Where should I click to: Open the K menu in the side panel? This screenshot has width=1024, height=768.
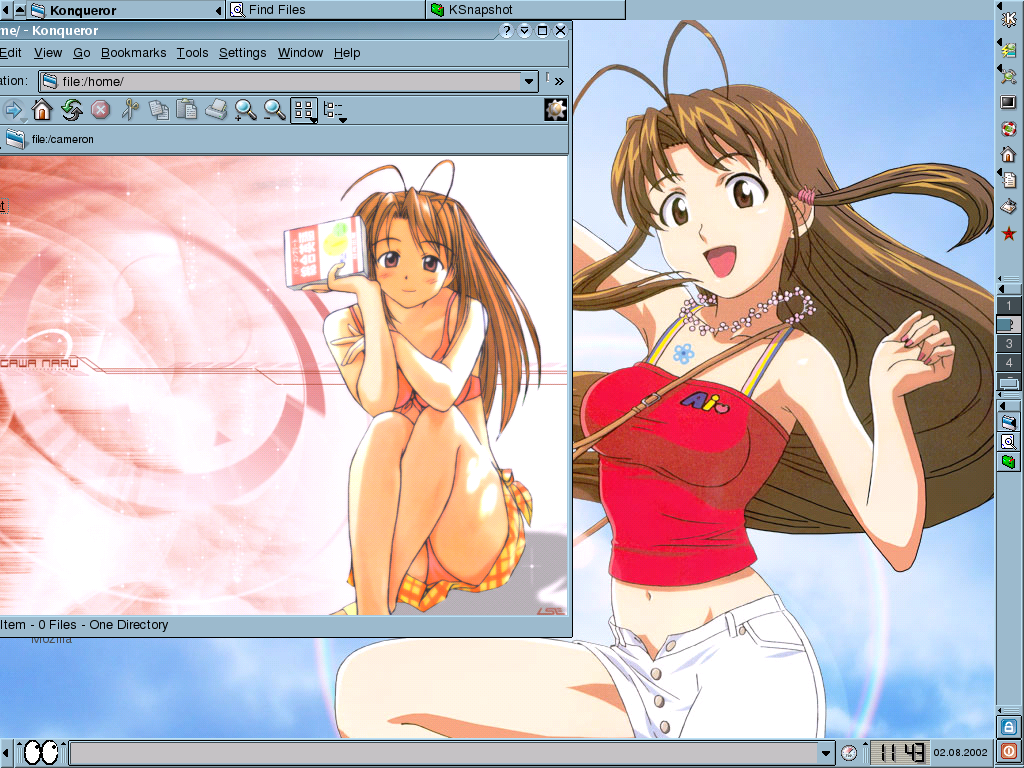1009,18
